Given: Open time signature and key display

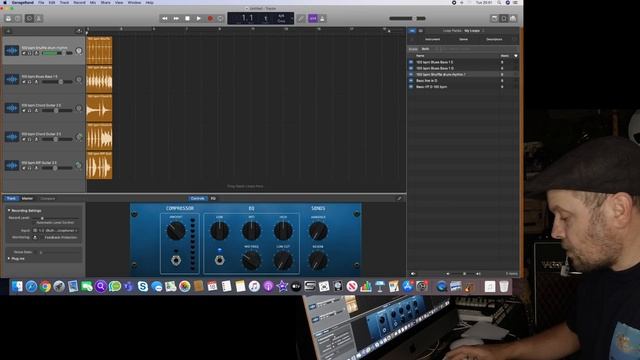Looking at the screenshot, I should coord(281,18).
